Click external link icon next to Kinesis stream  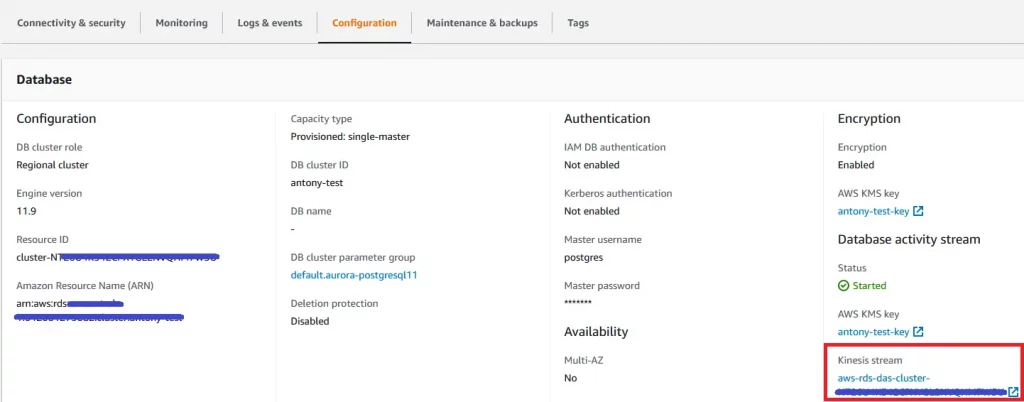coord(1014,392)
